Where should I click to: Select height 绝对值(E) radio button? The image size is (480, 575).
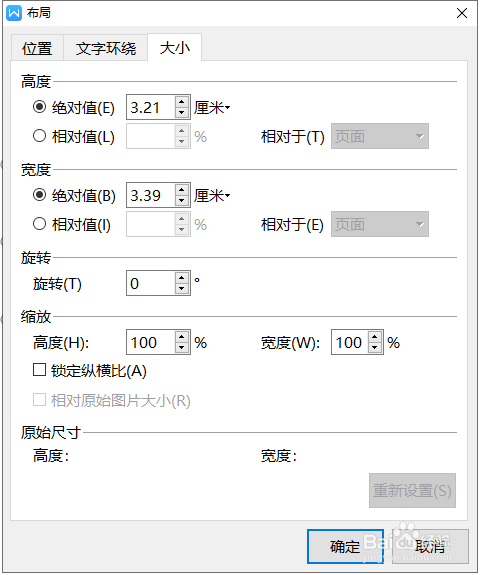click(39, 107)
